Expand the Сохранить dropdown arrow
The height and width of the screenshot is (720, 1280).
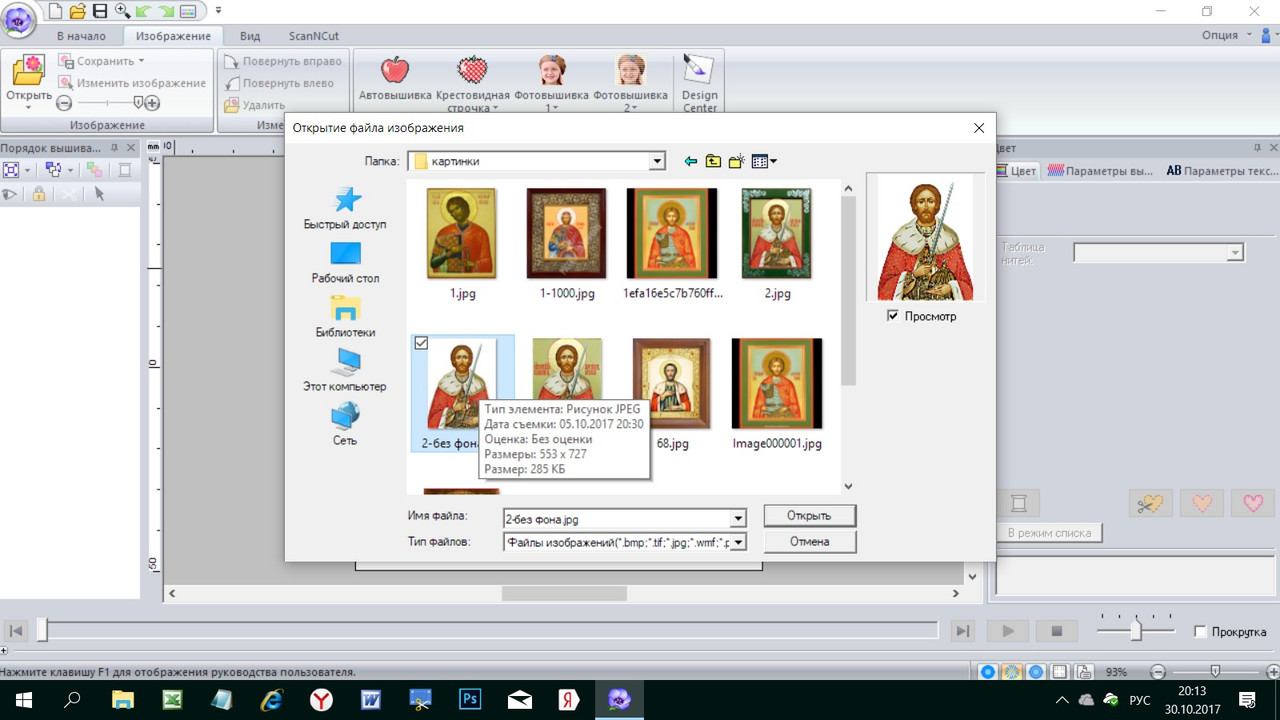click(141, 61)
